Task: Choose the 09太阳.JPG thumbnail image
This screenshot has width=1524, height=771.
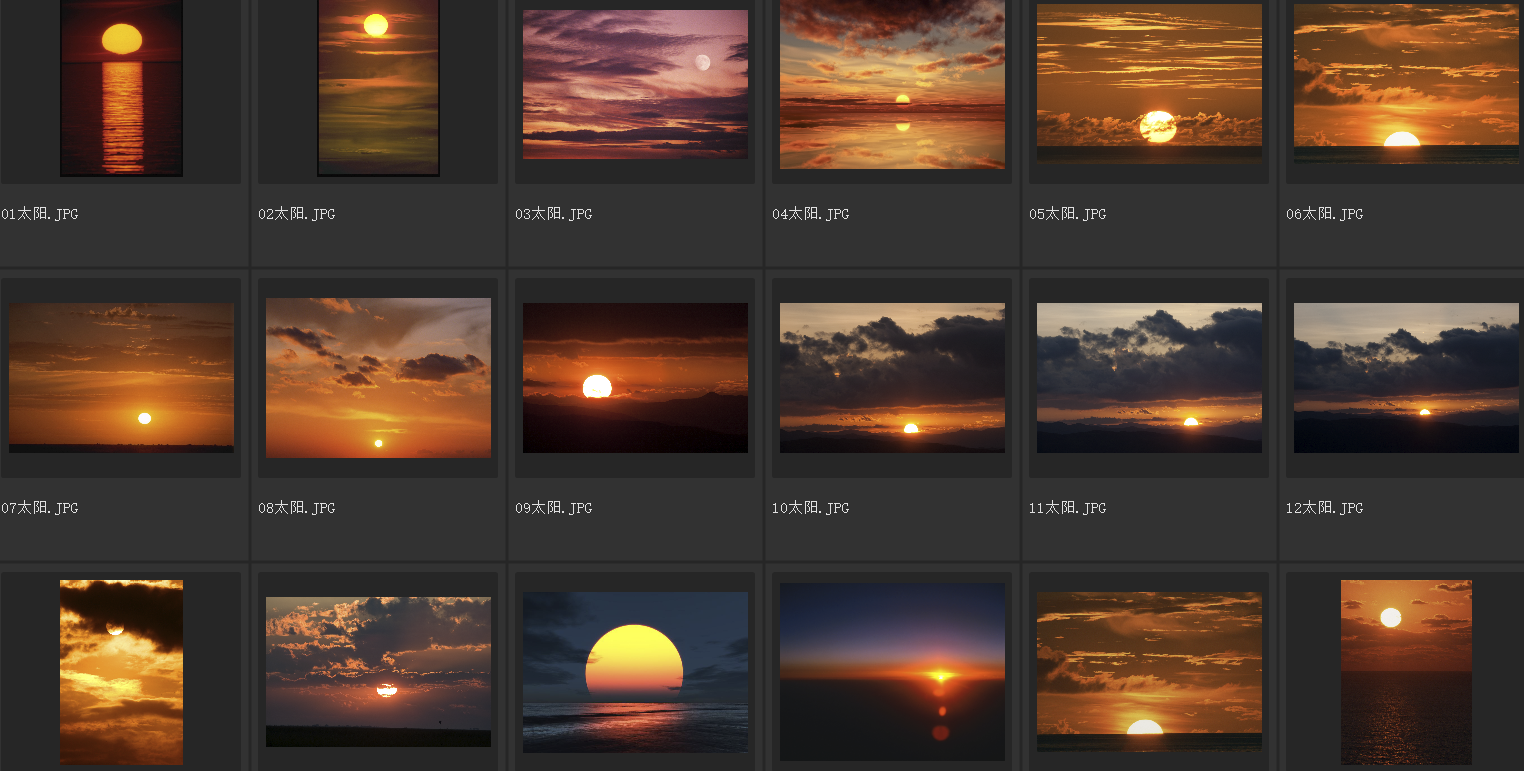Action: pyautogui.click(x=635, y=378)
